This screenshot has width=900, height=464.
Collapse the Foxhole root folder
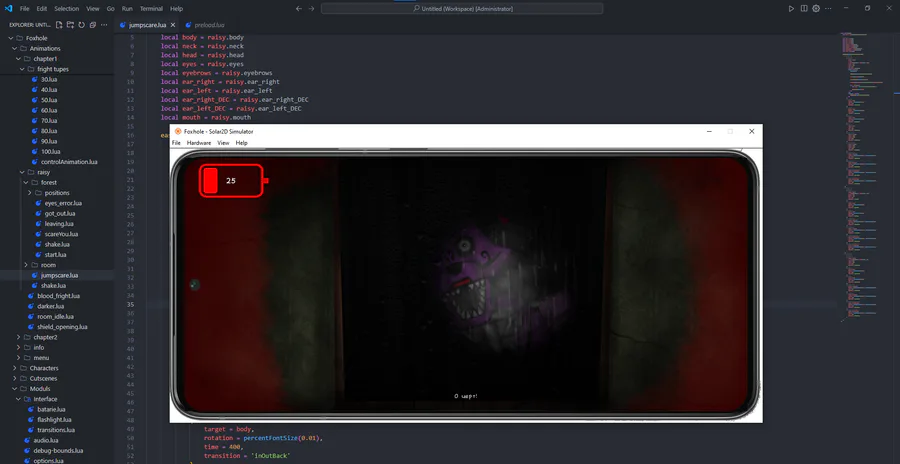[11, 38]
